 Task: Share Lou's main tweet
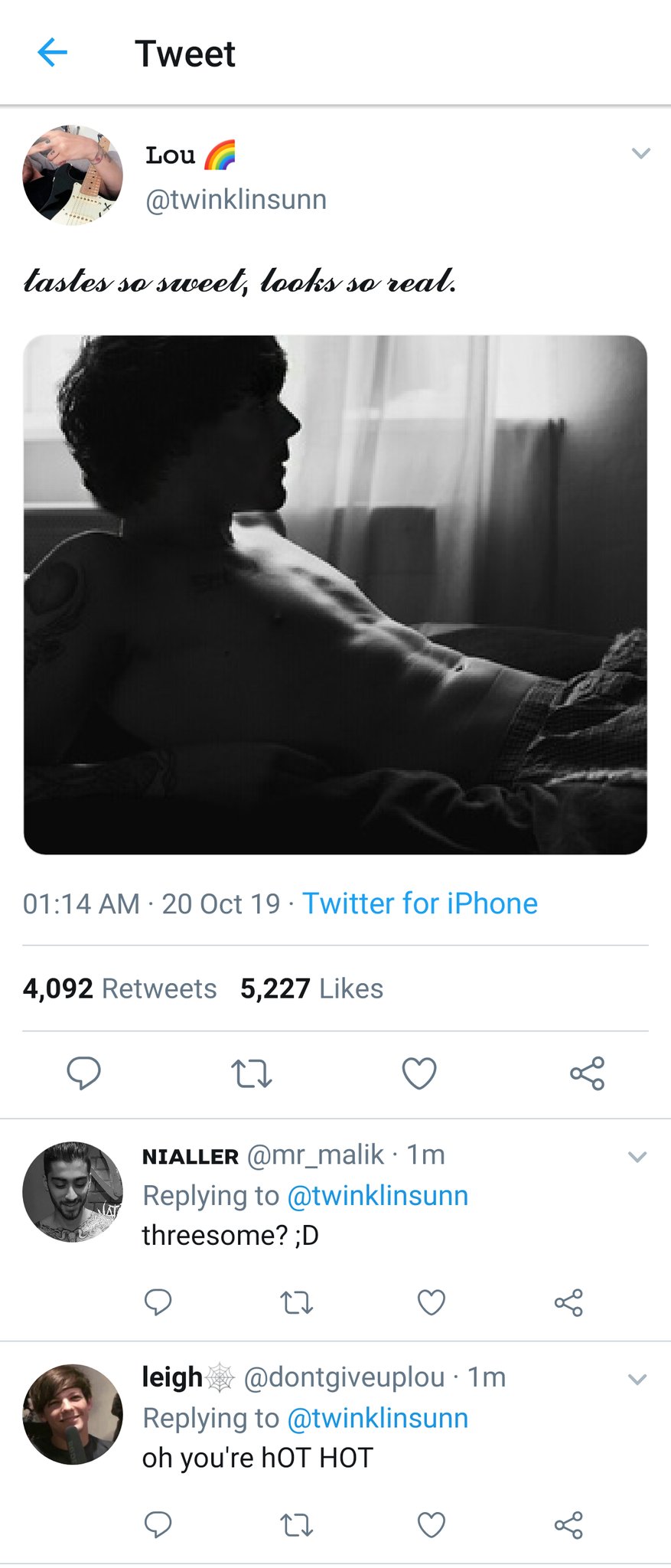[587, 1073]
